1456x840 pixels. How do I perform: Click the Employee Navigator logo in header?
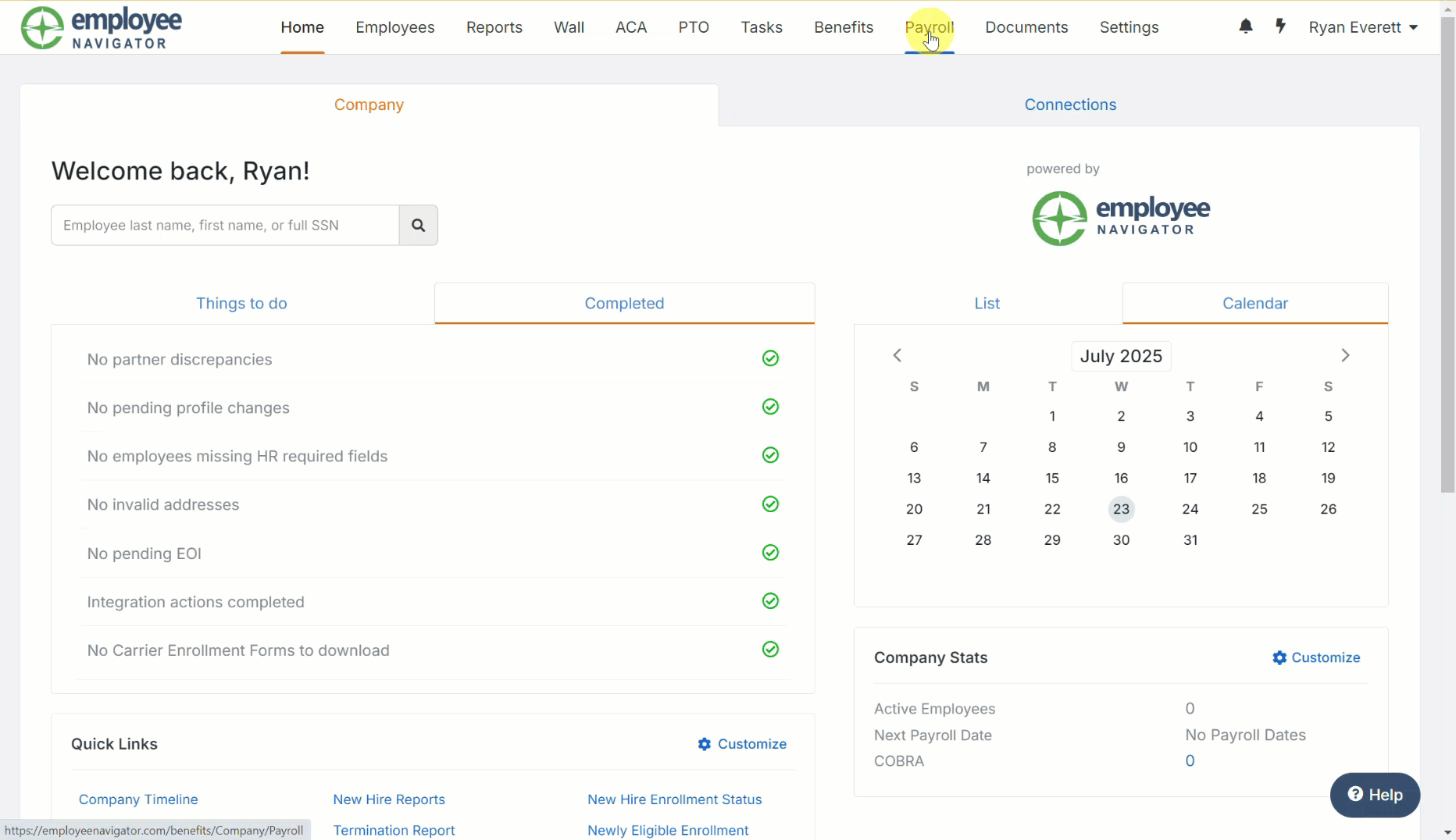(x=102, y=28)
